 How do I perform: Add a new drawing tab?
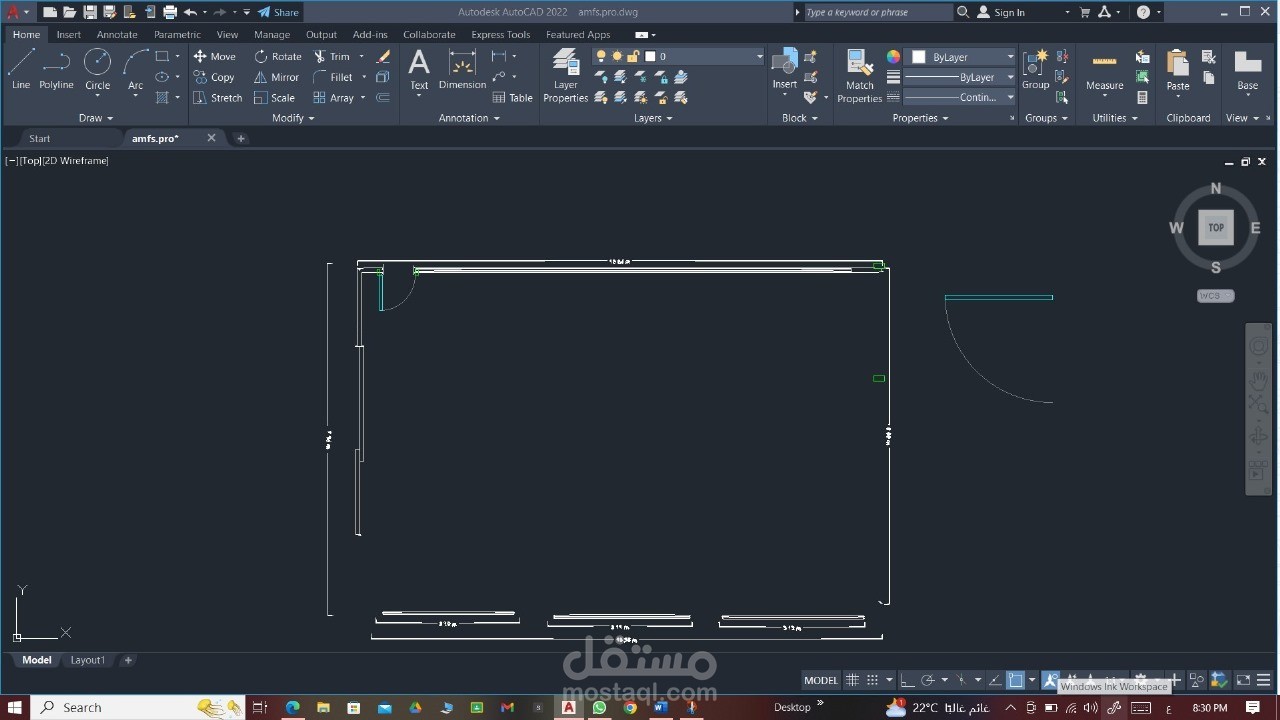(240, 138)
